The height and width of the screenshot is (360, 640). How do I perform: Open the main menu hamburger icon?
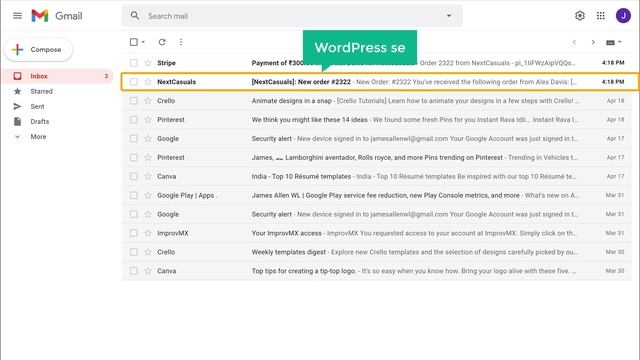(17, 16)
